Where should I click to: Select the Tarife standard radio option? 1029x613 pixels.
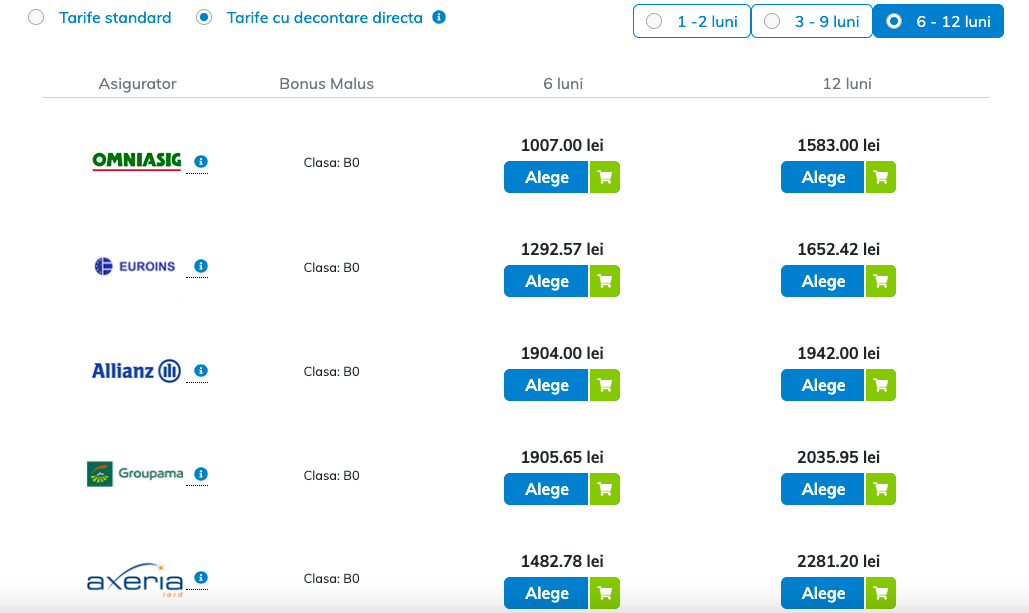[x=37, y=18]
